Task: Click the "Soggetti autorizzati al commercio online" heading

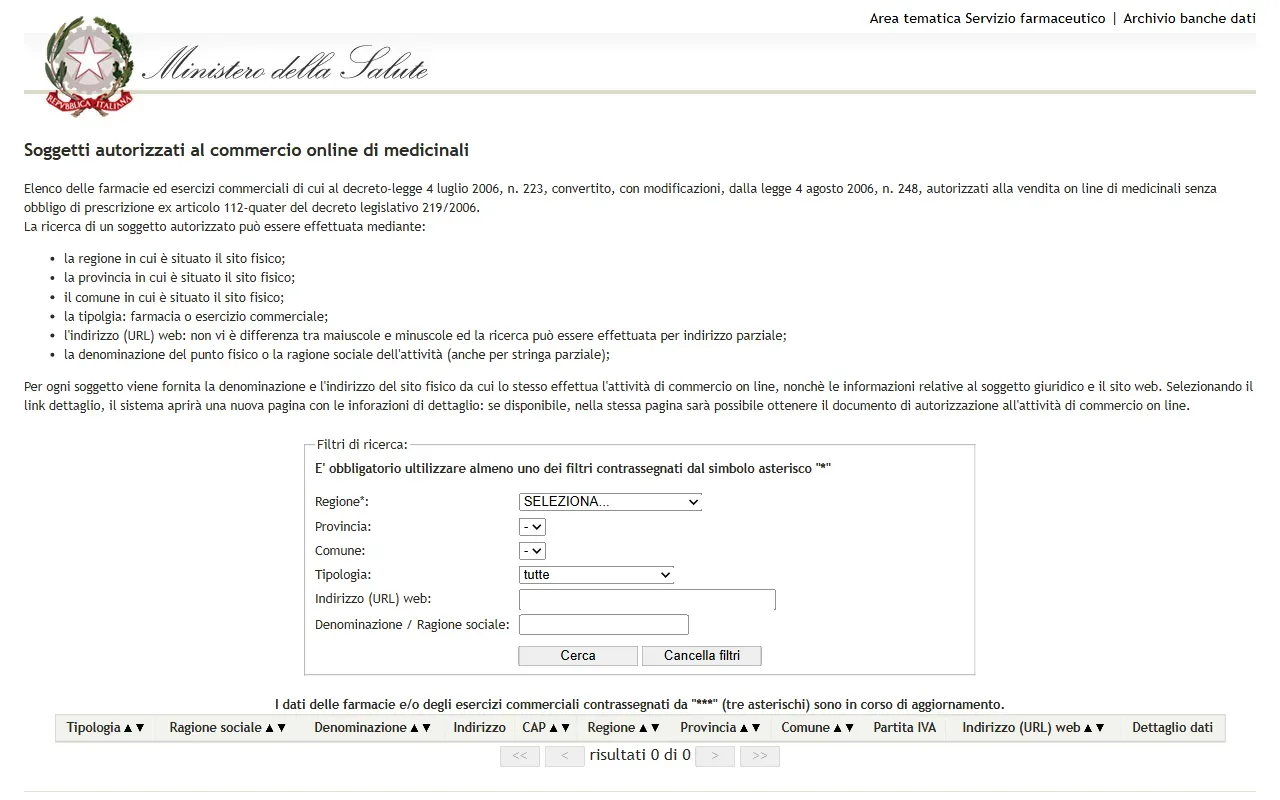Action: click(247, 151)
